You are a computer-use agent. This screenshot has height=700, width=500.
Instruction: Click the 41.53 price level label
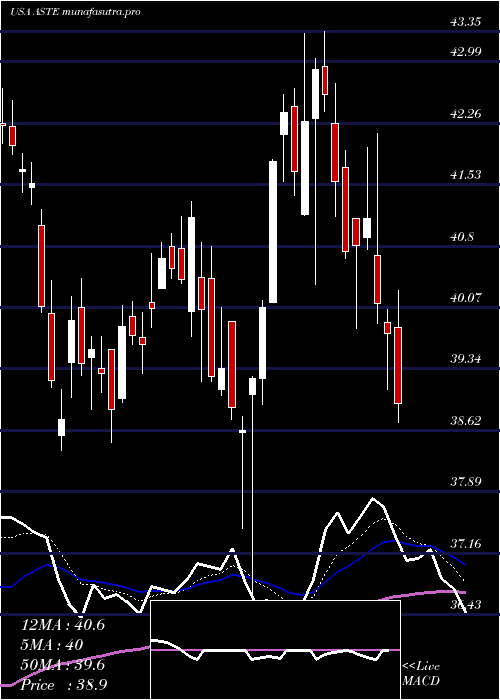(466, 175)
